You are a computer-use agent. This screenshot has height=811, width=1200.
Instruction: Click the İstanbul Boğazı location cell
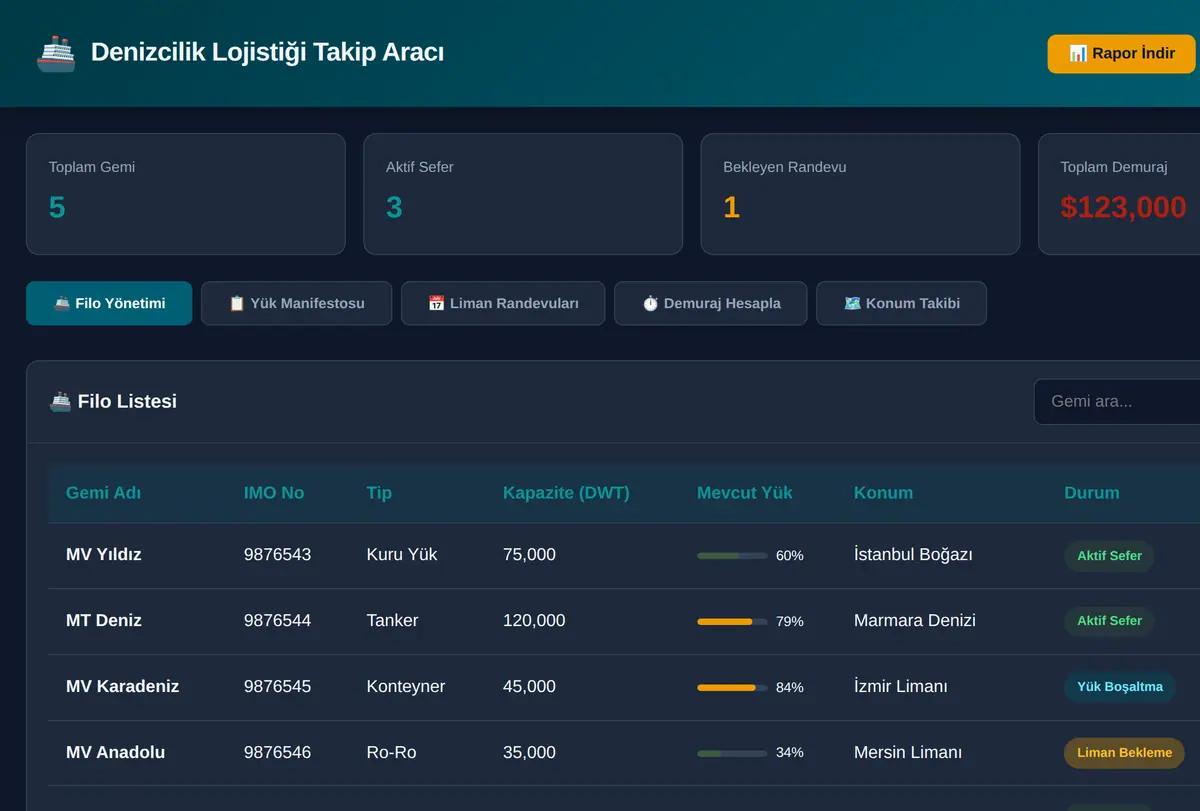[x=913, y=555]
